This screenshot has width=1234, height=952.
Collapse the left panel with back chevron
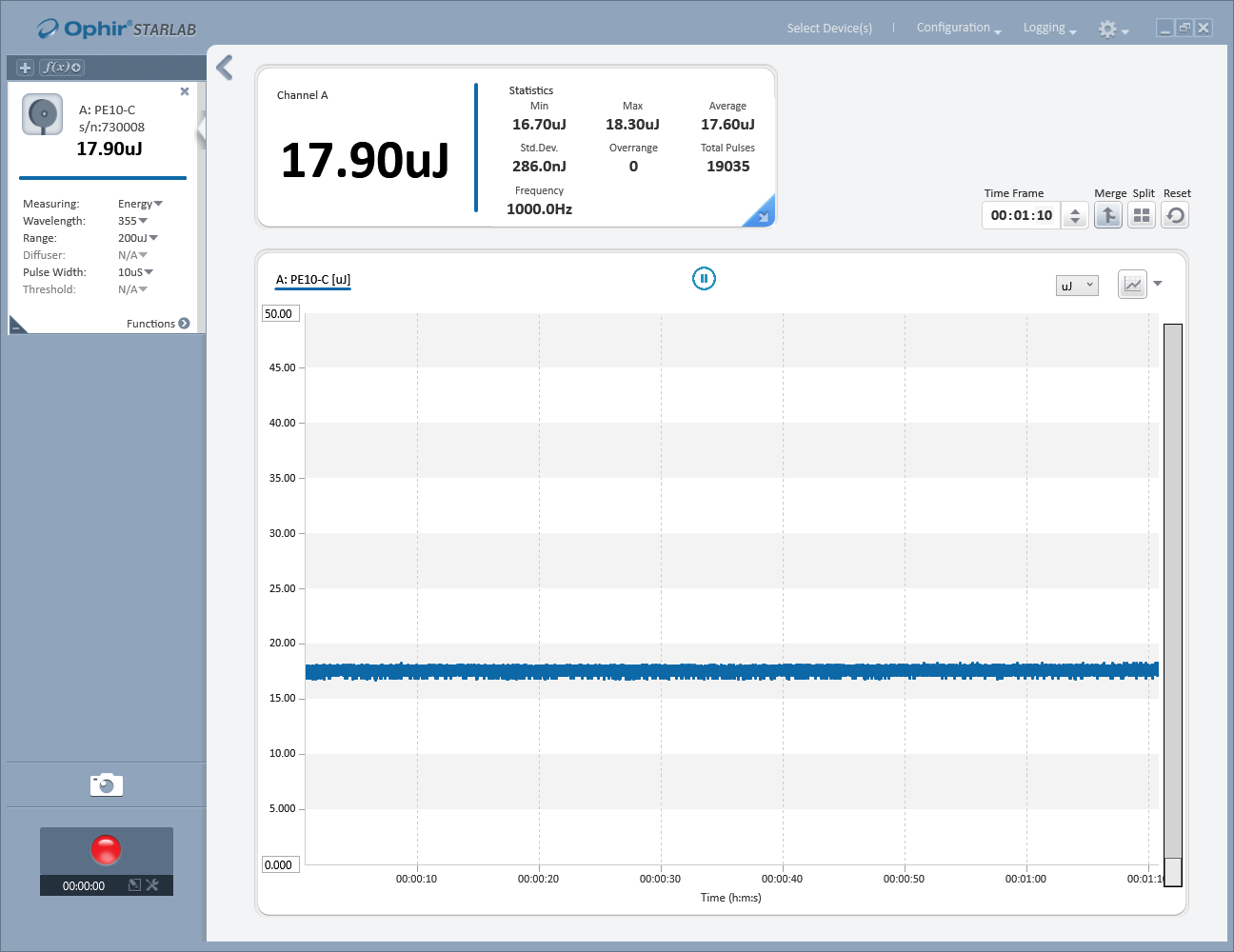click(x=225, y=68)
